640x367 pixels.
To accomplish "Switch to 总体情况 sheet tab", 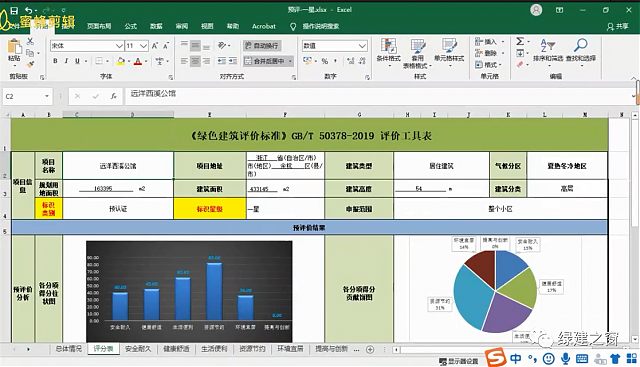I will [69, 349].
